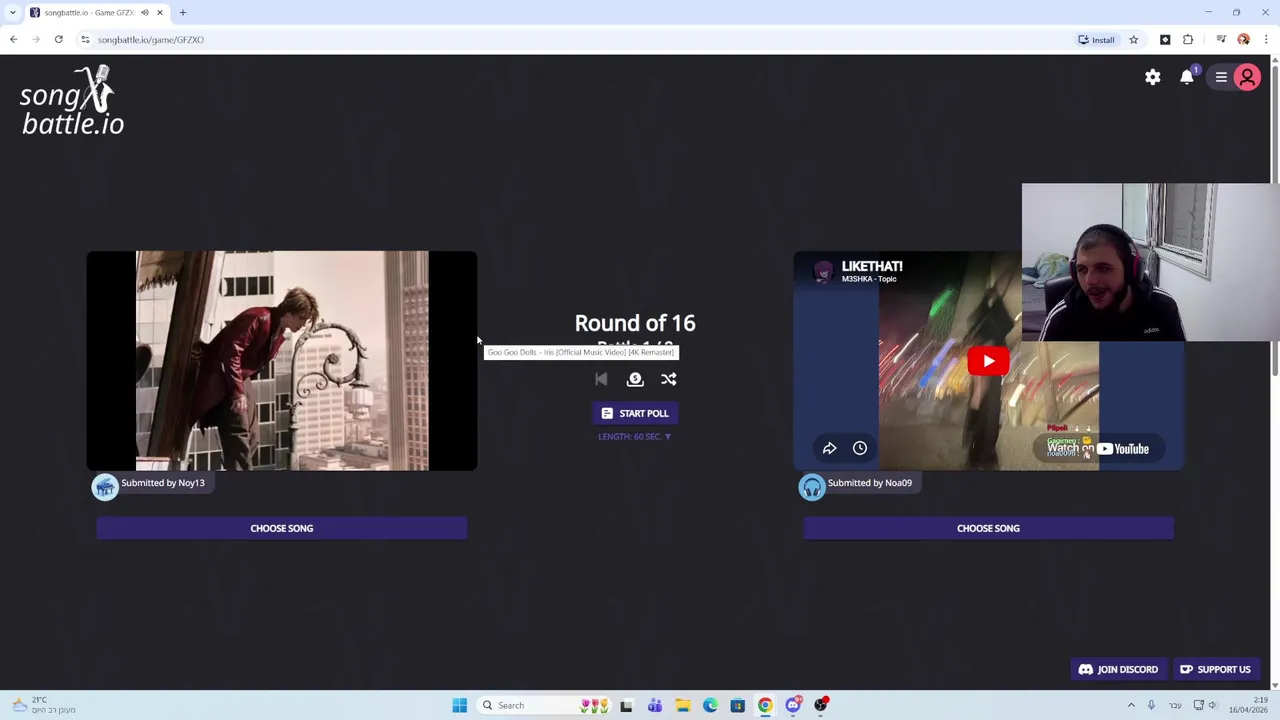The image size is (1280, 720).
Task: Open OBS Studio from the taskbar
Action: (x=821, y=705)
